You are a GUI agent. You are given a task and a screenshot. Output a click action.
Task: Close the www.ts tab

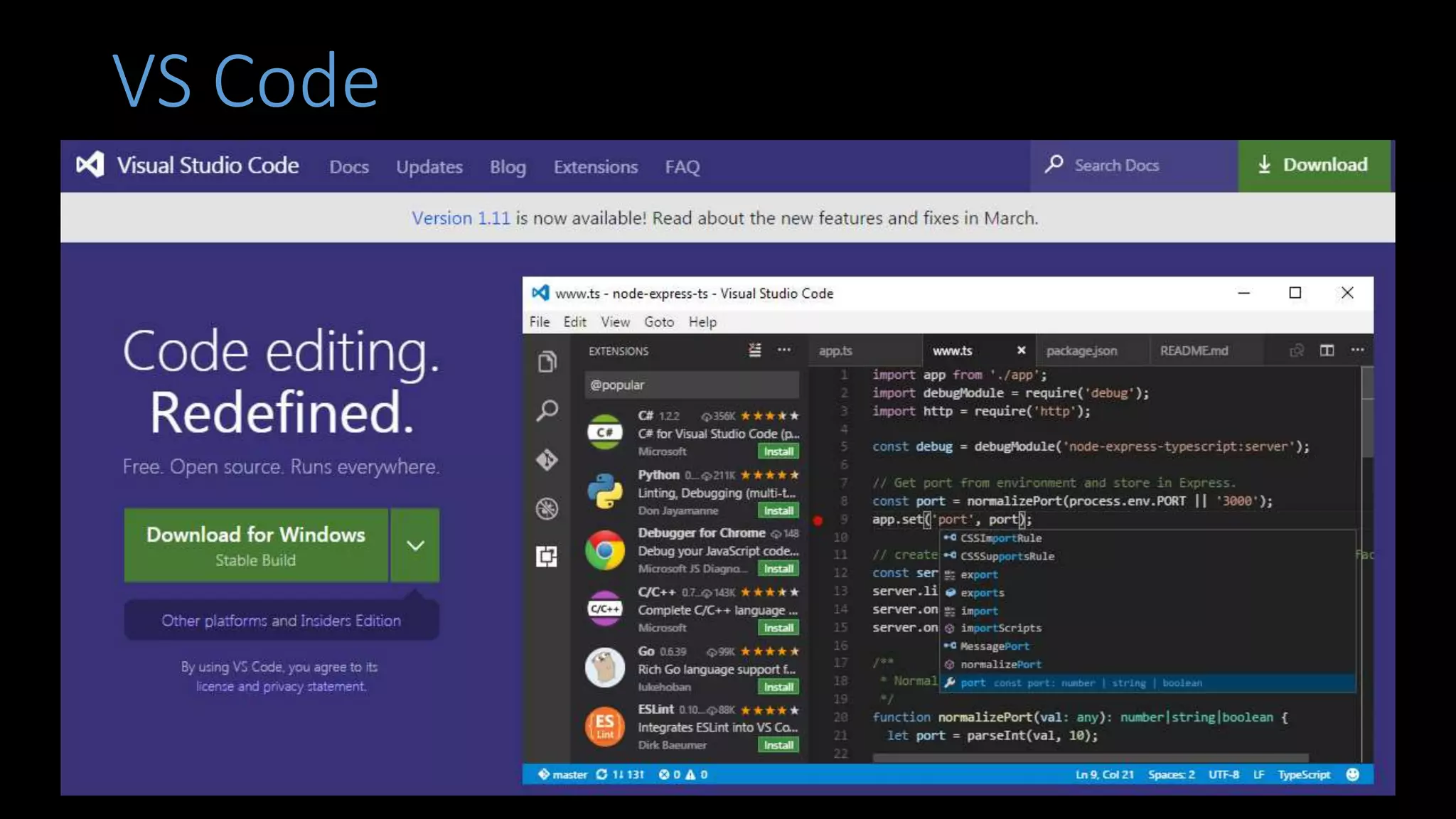point(1021,350)
